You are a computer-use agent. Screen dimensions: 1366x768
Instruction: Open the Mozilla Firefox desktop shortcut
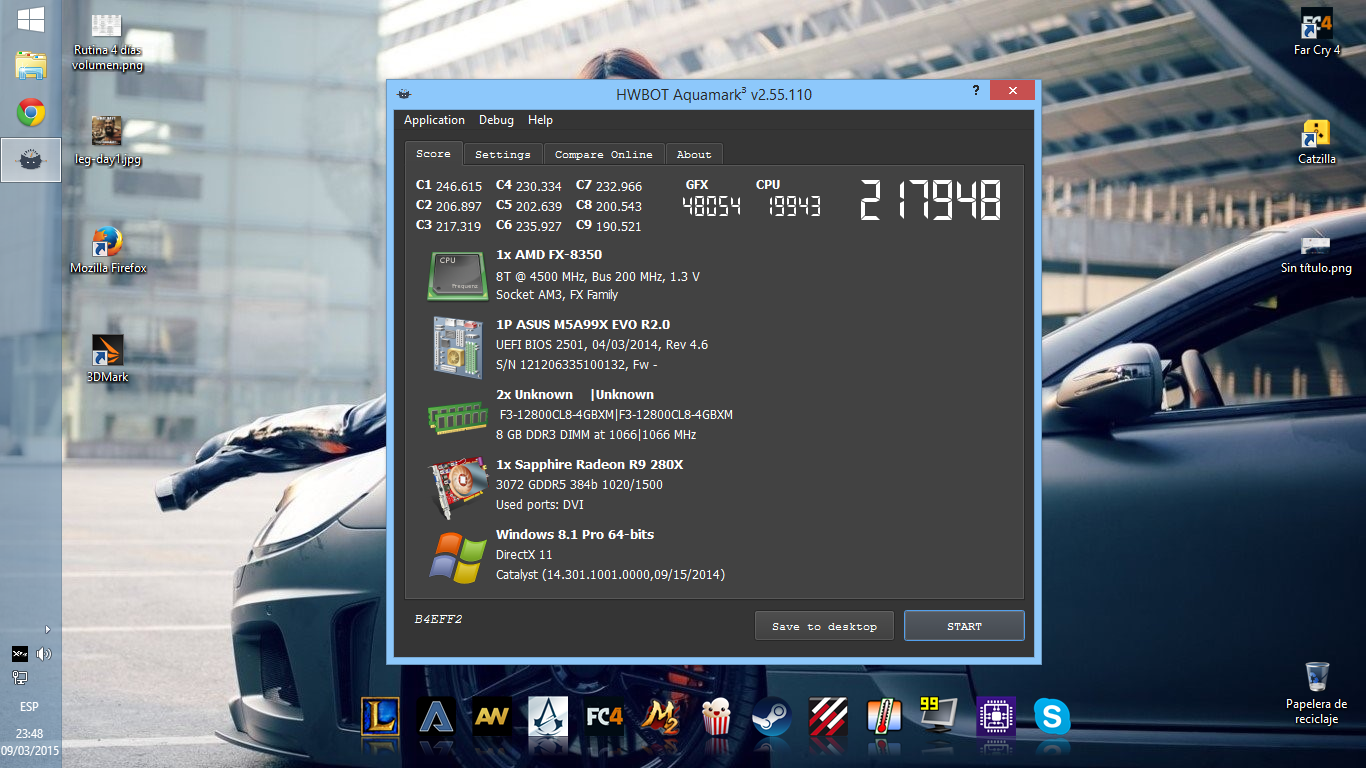pyautogui.click(x=107, y=249)
